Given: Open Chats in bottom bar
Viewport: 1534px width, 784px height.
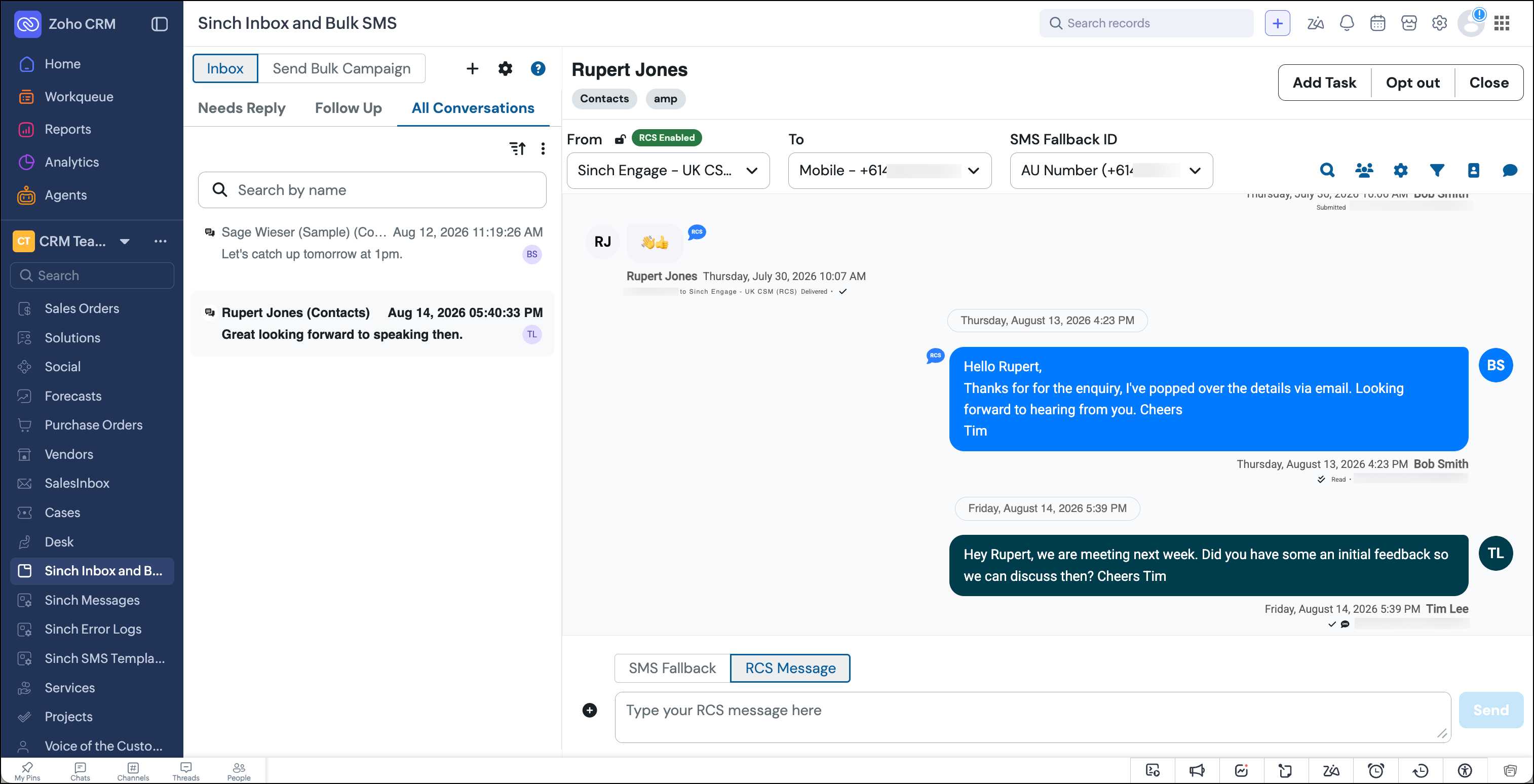Looking at the screenshot, I should click(x=81, y=771).
